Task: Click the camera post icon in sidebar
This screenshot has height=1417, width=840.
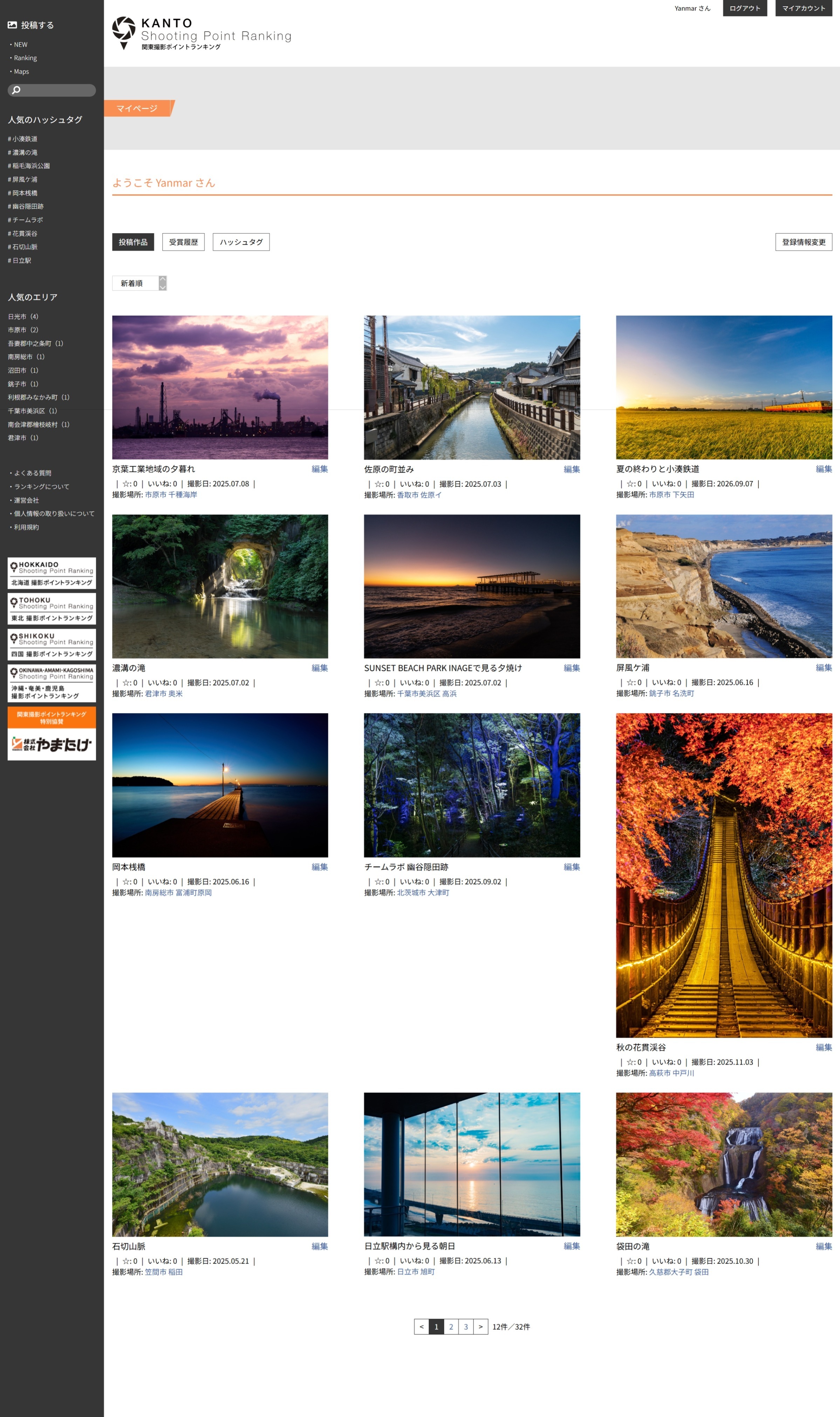Action: pos(12,25)
